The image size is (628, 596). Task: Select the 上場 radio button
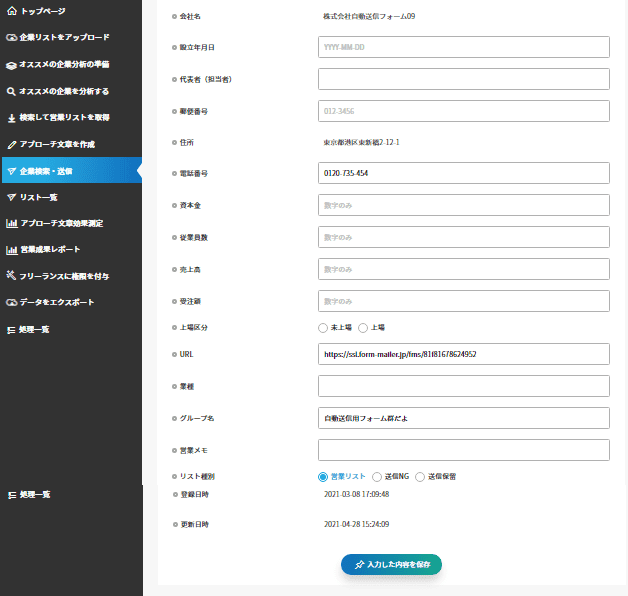(x=363, y=328)
